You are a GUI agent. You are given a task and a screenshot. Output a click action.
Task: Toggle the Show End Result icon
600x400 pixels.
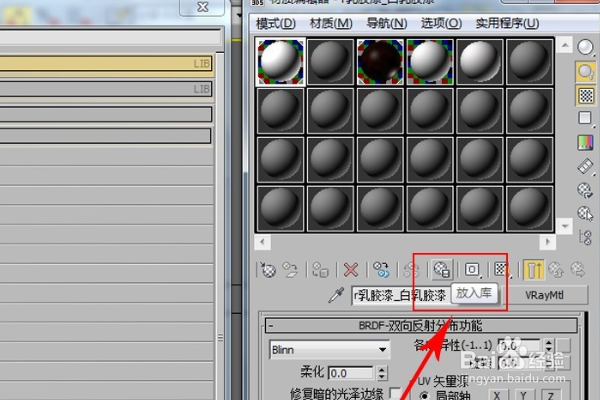point(533,269)
